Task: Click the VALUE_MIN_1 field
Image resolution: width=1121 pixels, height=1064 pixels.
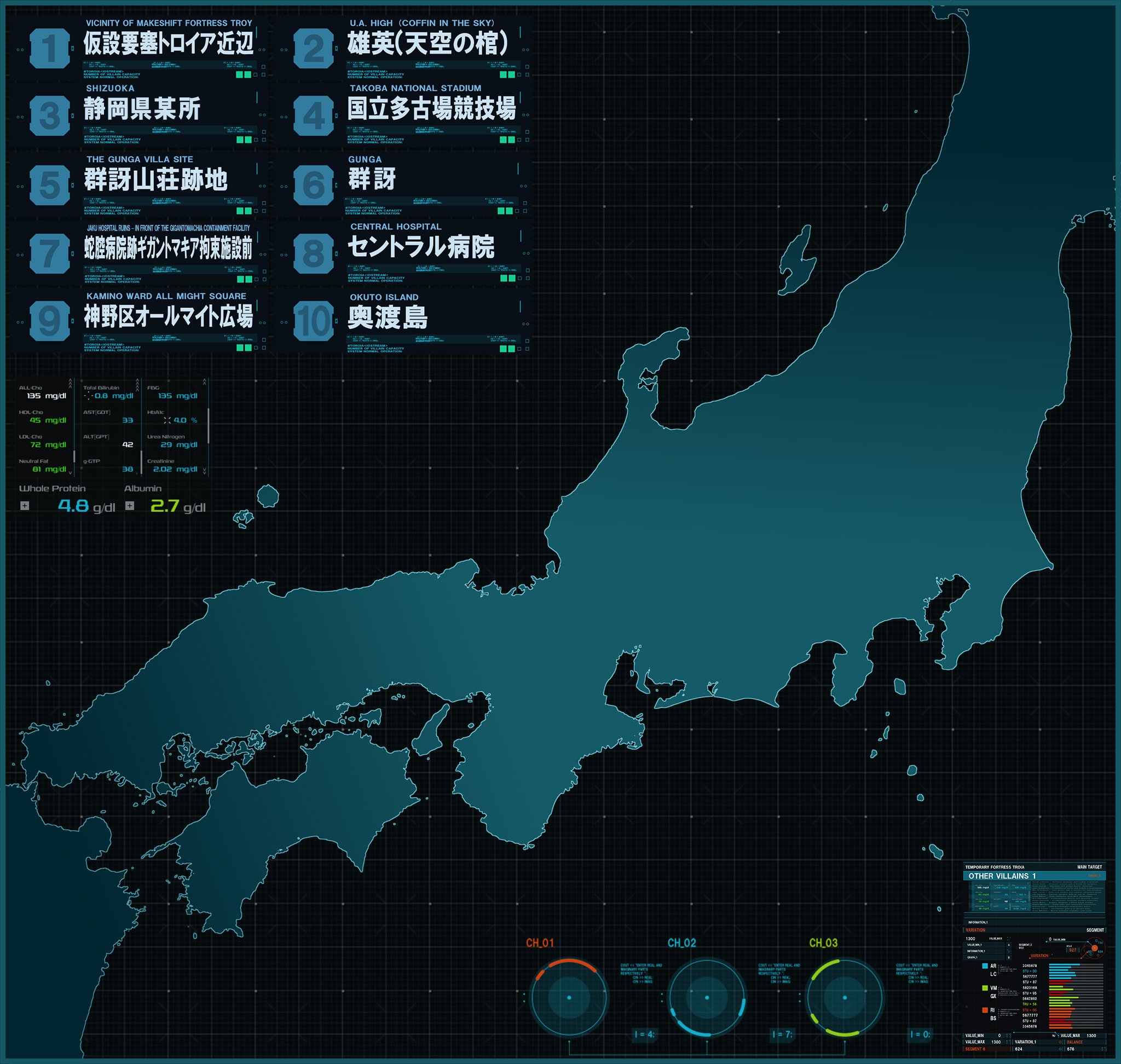Action: [984, 945]
